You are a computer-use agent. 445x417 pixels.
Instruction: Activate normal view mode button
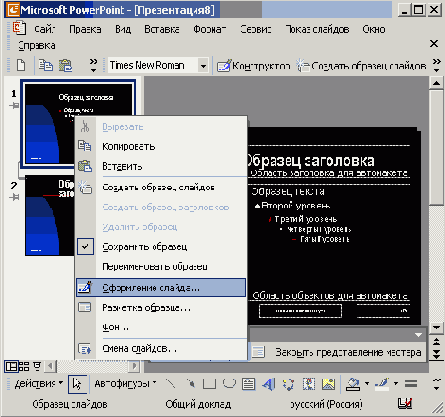click(x=11, y=366)
